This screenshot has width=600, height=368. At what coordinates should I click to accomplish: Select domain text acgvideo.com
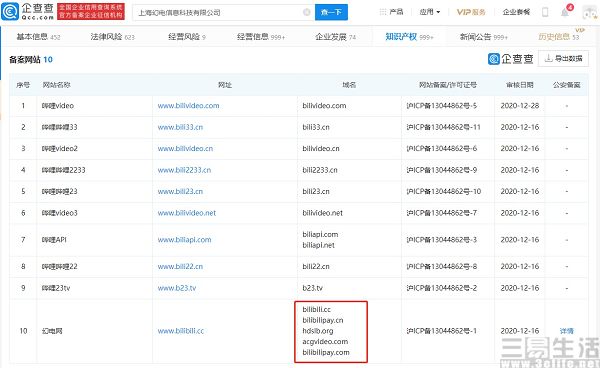tap(325, 342)
